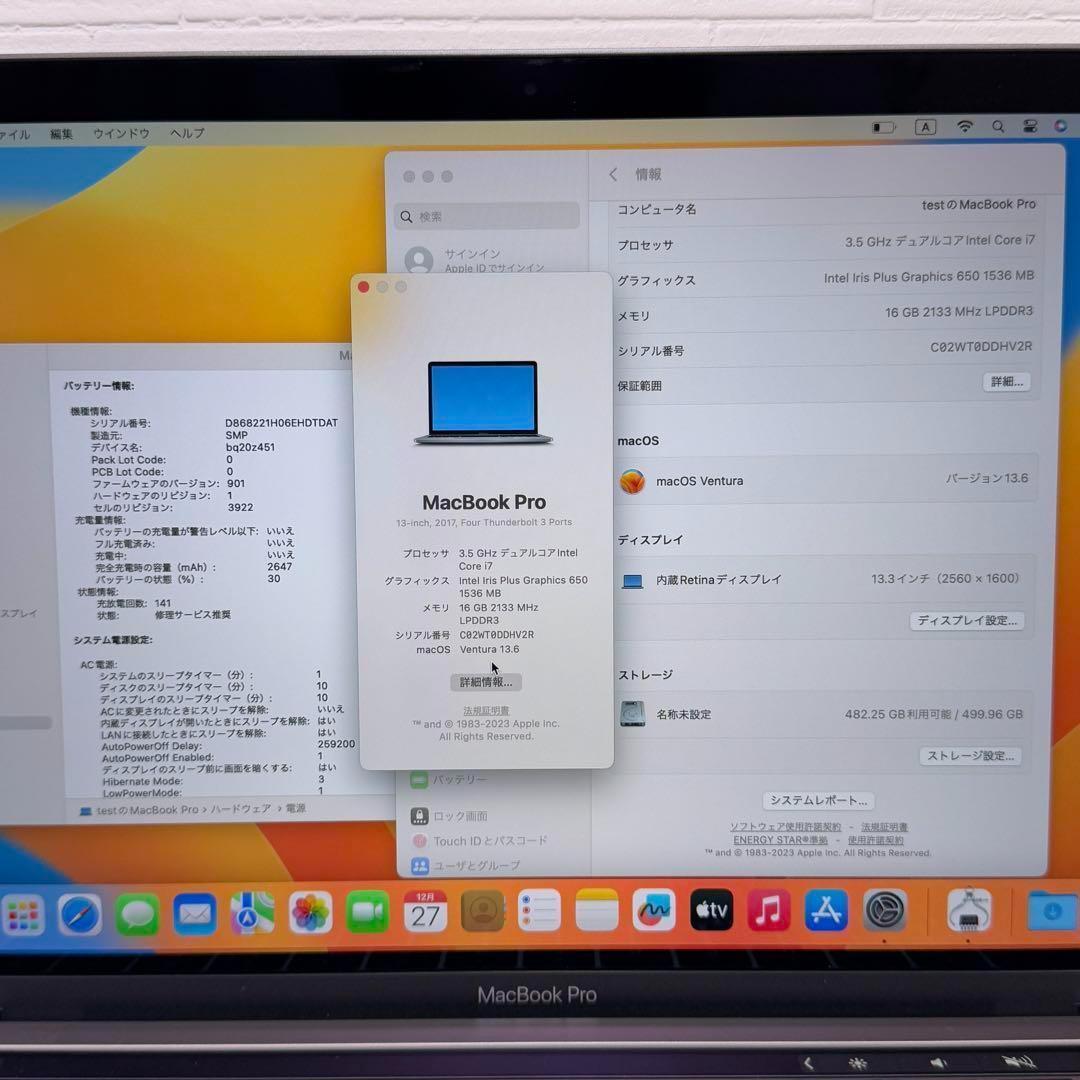The width and height of the screenshot is (1080, 1080).
Task: Open Wi-Fi menu in menu bar
Action: [x=965, y=126]
